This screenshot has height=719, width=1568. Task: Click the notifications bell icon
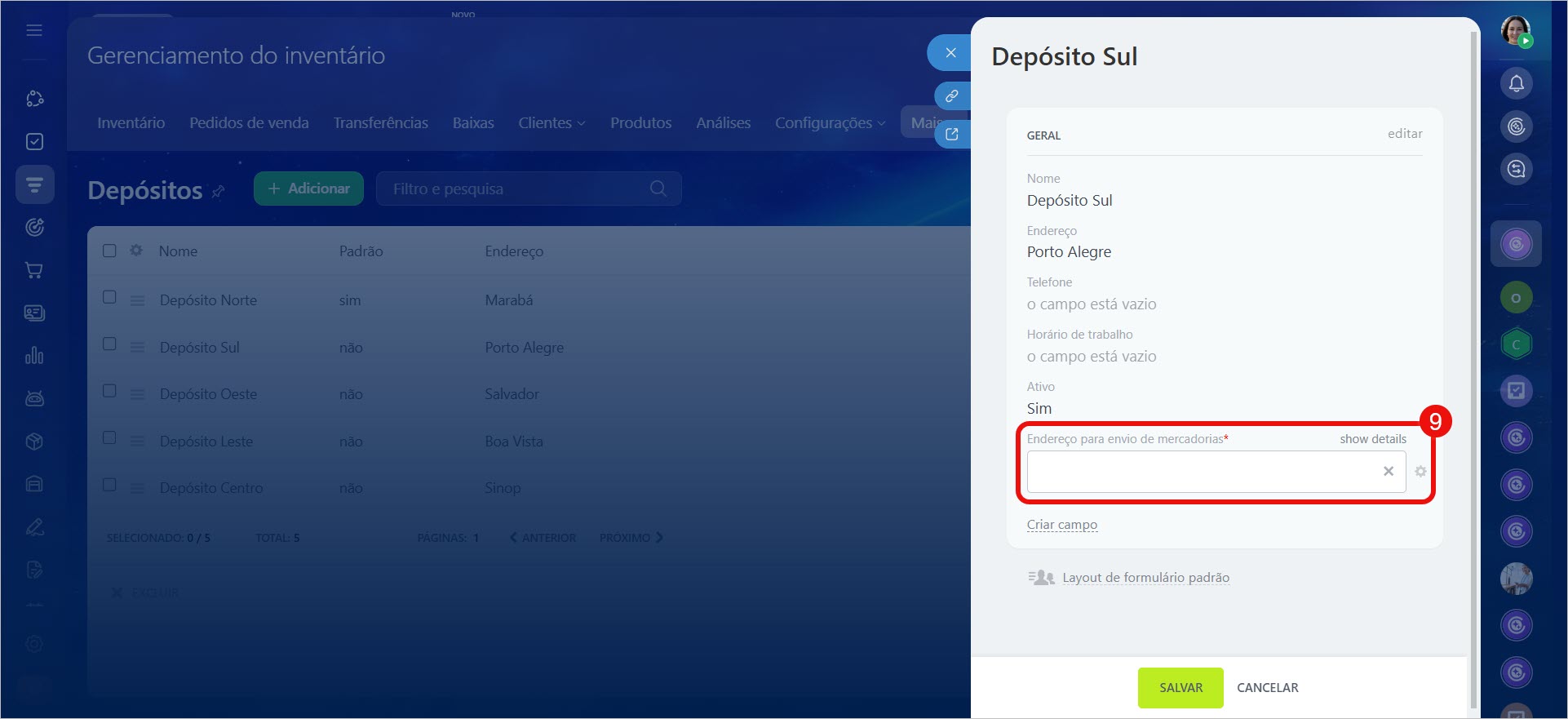tap(1516, 83)
